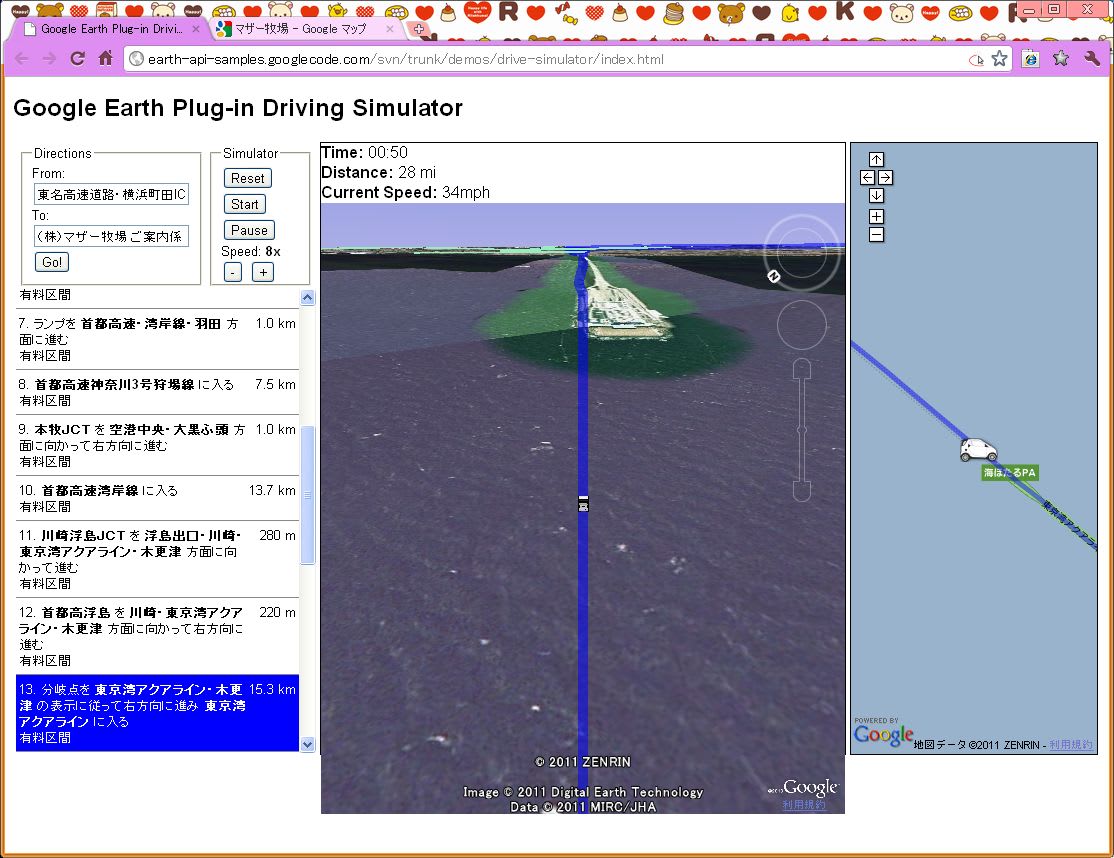Pause the driving simulator
Image resolution: width=1114 pixels, height=858 pixels.
coord(249,230)
